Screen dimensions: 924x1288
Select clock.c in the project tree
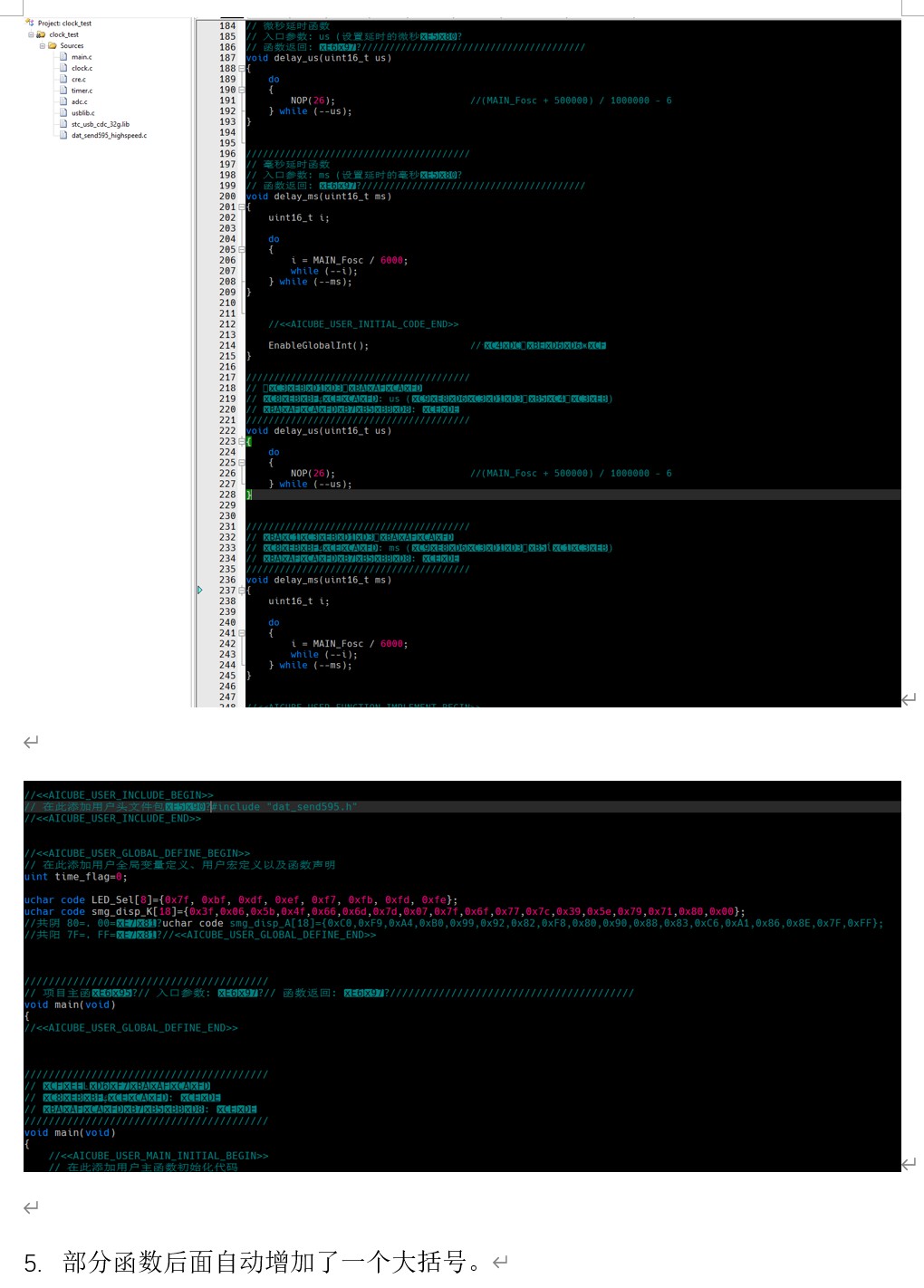(82, 68)
